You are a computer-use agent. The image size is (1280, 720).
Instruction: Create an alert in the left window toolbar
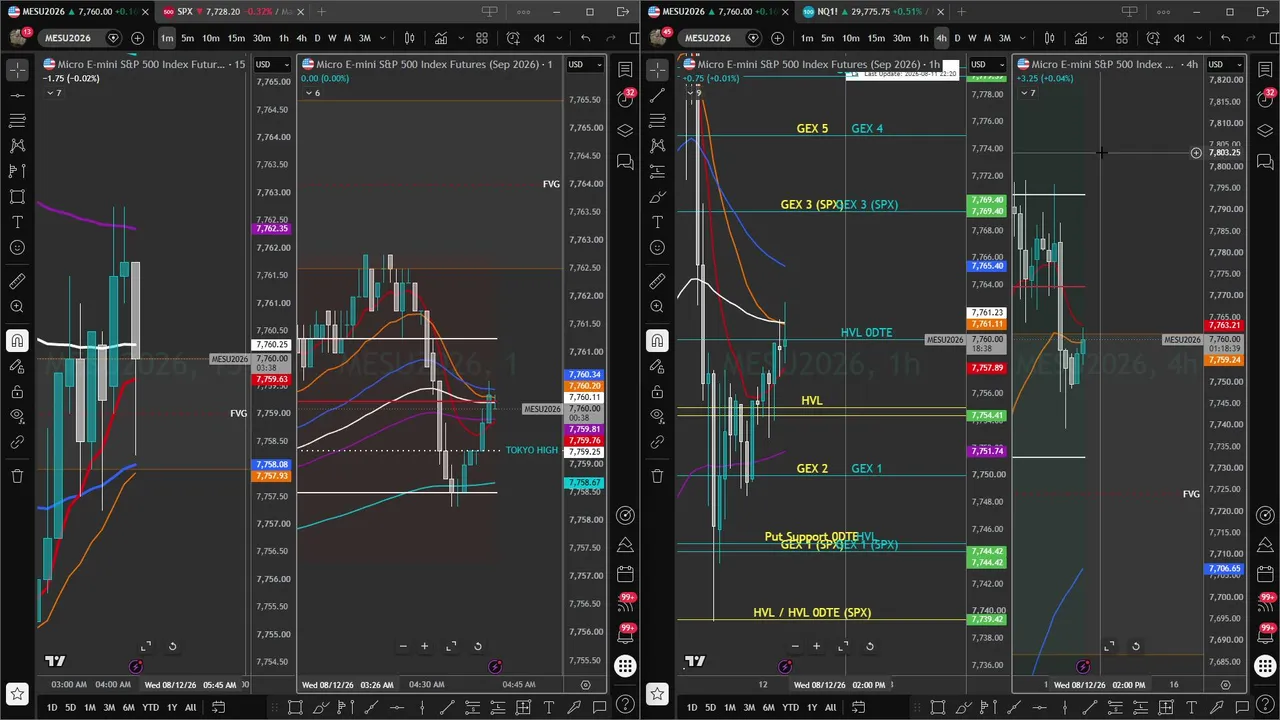(513, 38)
